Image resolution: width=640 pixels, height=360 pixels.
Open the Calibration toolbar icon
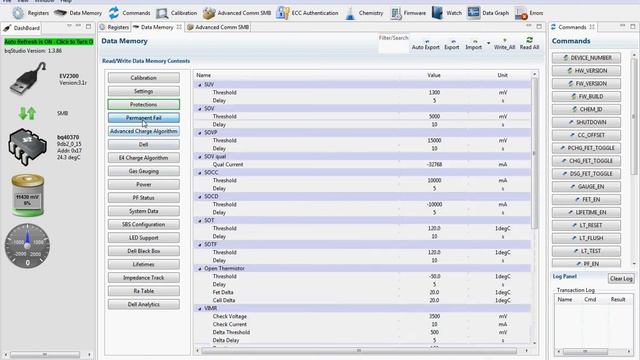click(162, 13)
